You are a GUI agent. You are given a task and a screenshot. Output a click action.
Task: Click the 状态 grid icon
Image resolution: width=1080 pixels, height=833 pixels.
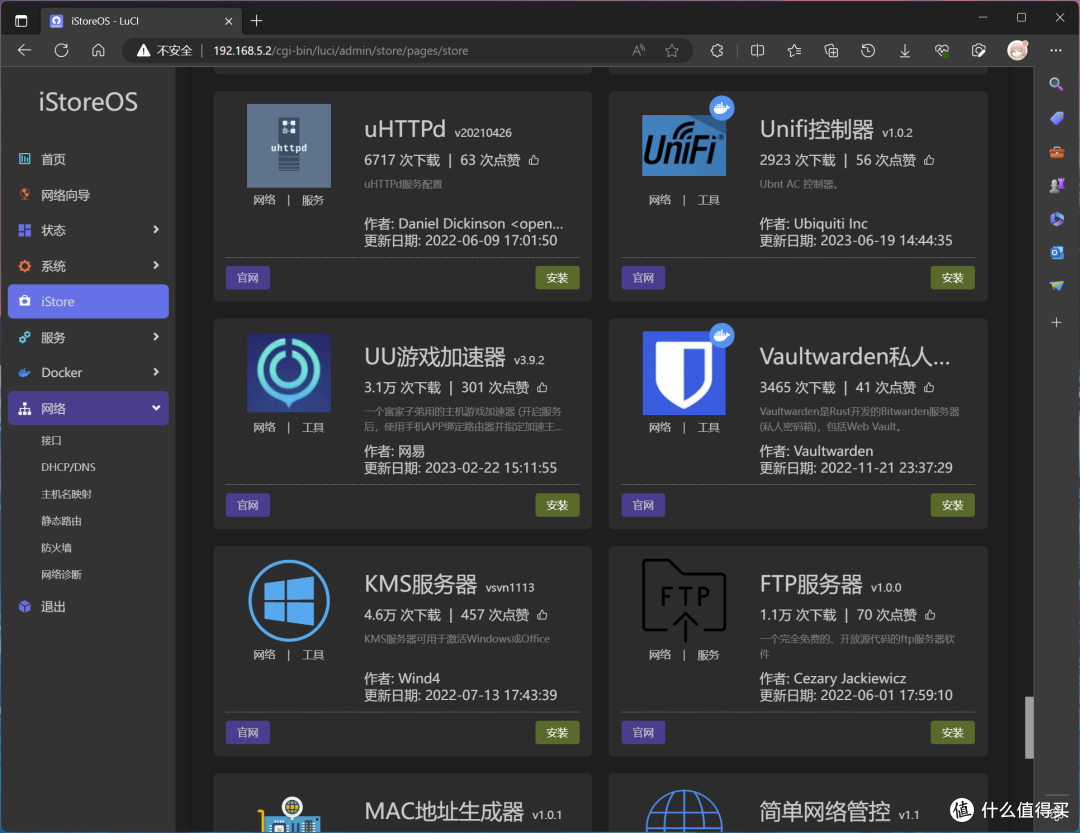pos(25,230)
